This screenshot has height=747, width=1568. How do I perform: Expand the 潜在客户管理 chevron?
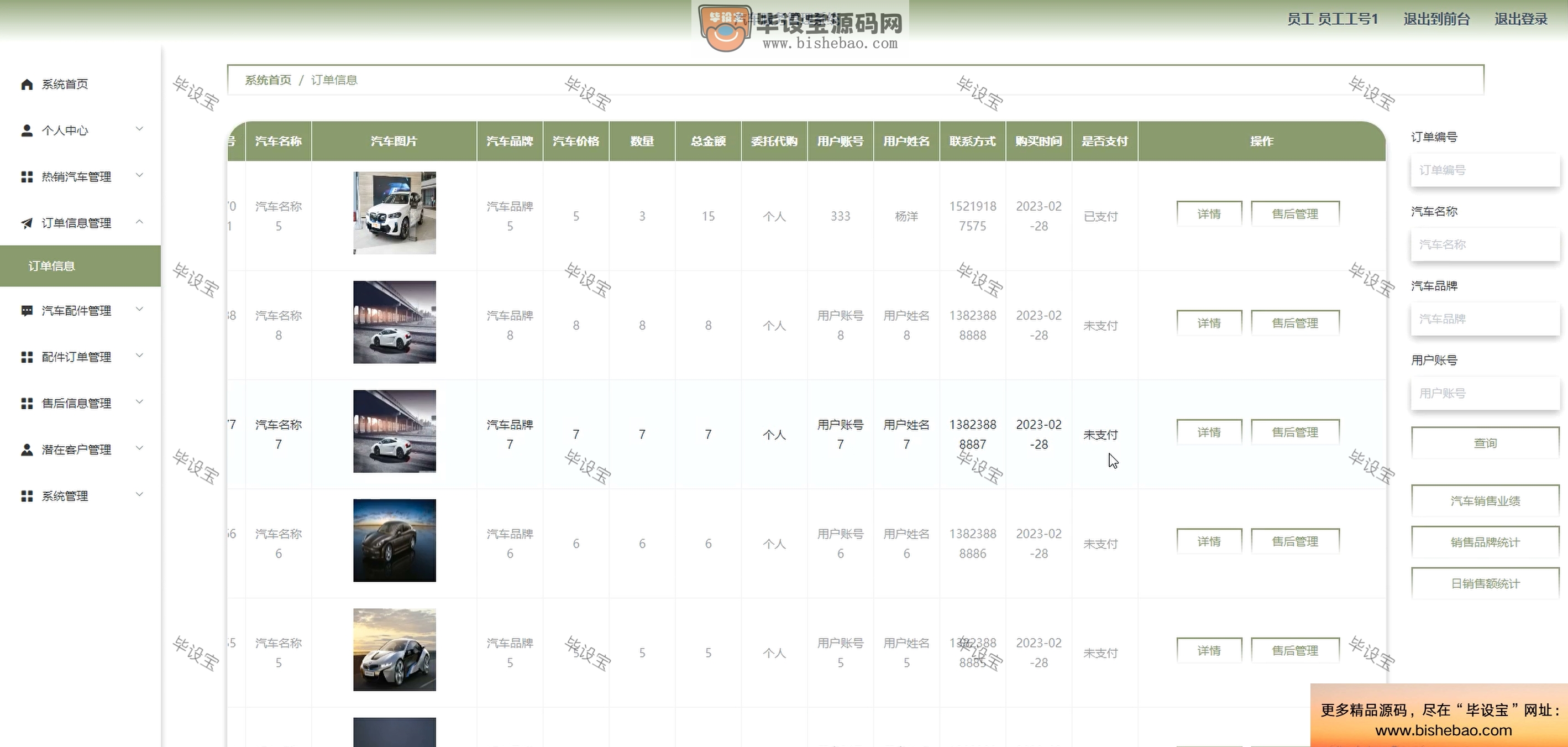click(x=139, y=448)
